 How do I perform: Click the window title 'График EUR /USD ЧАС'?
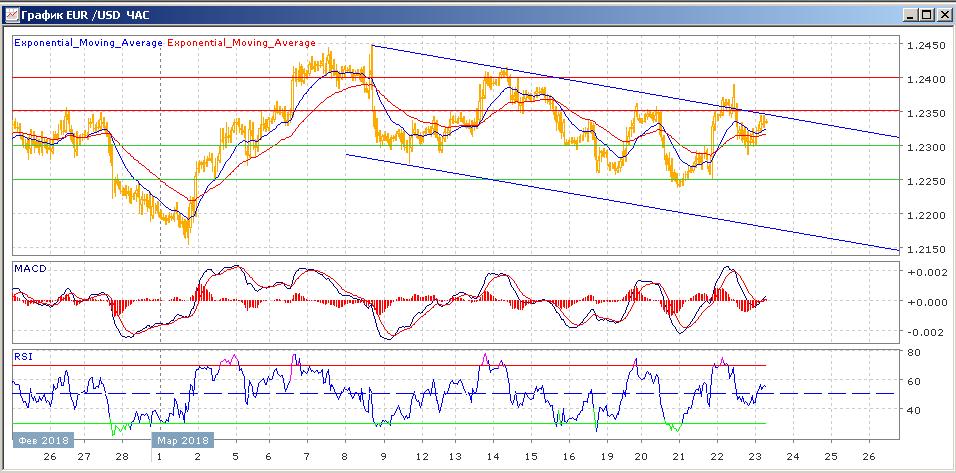(85, 15)
